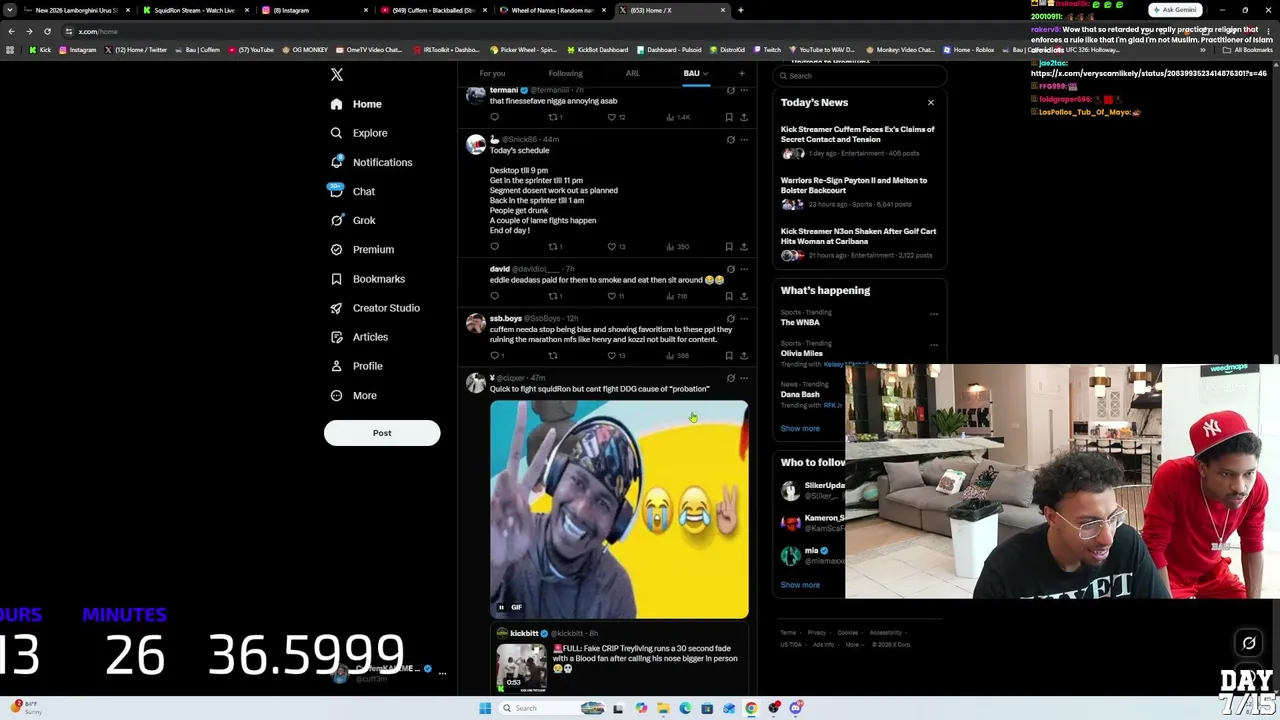The height and width of the screenshot is (720, 1280).
Task: Switch to the For you tab
Action: click(492, 73)
